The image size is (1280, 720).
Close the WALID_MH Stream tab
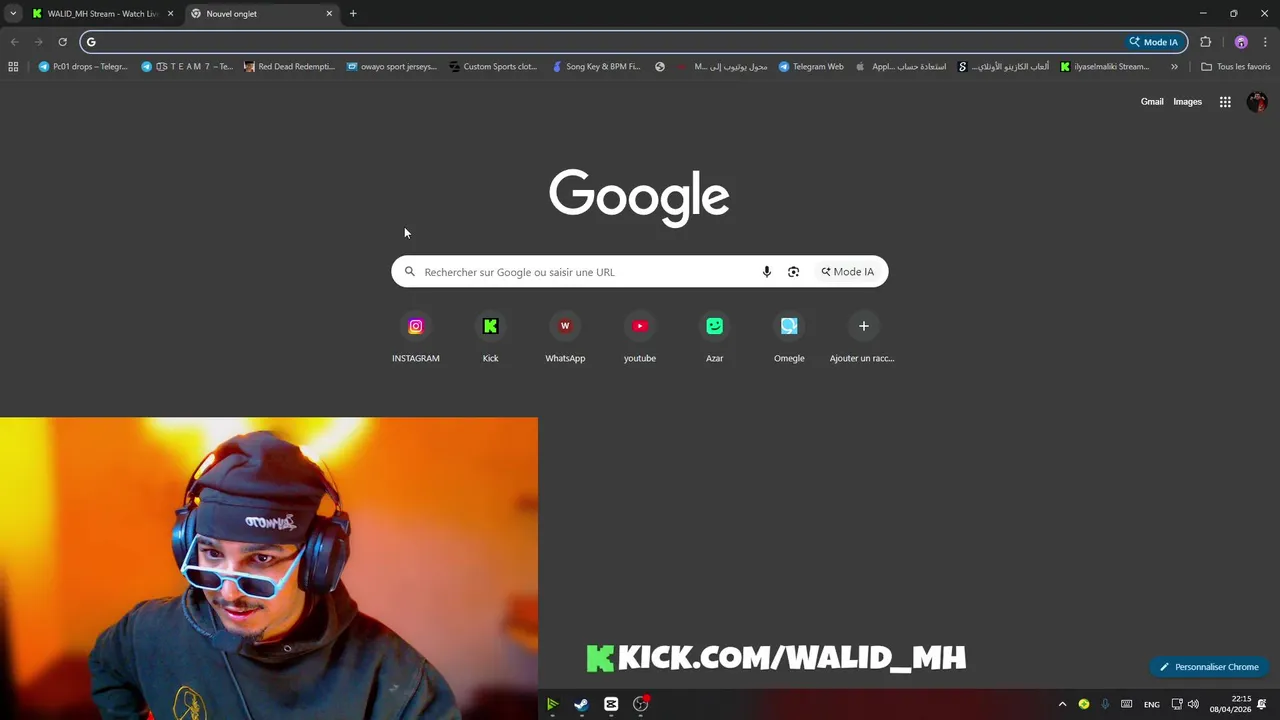pyautogui.click(x=170, y=14)
